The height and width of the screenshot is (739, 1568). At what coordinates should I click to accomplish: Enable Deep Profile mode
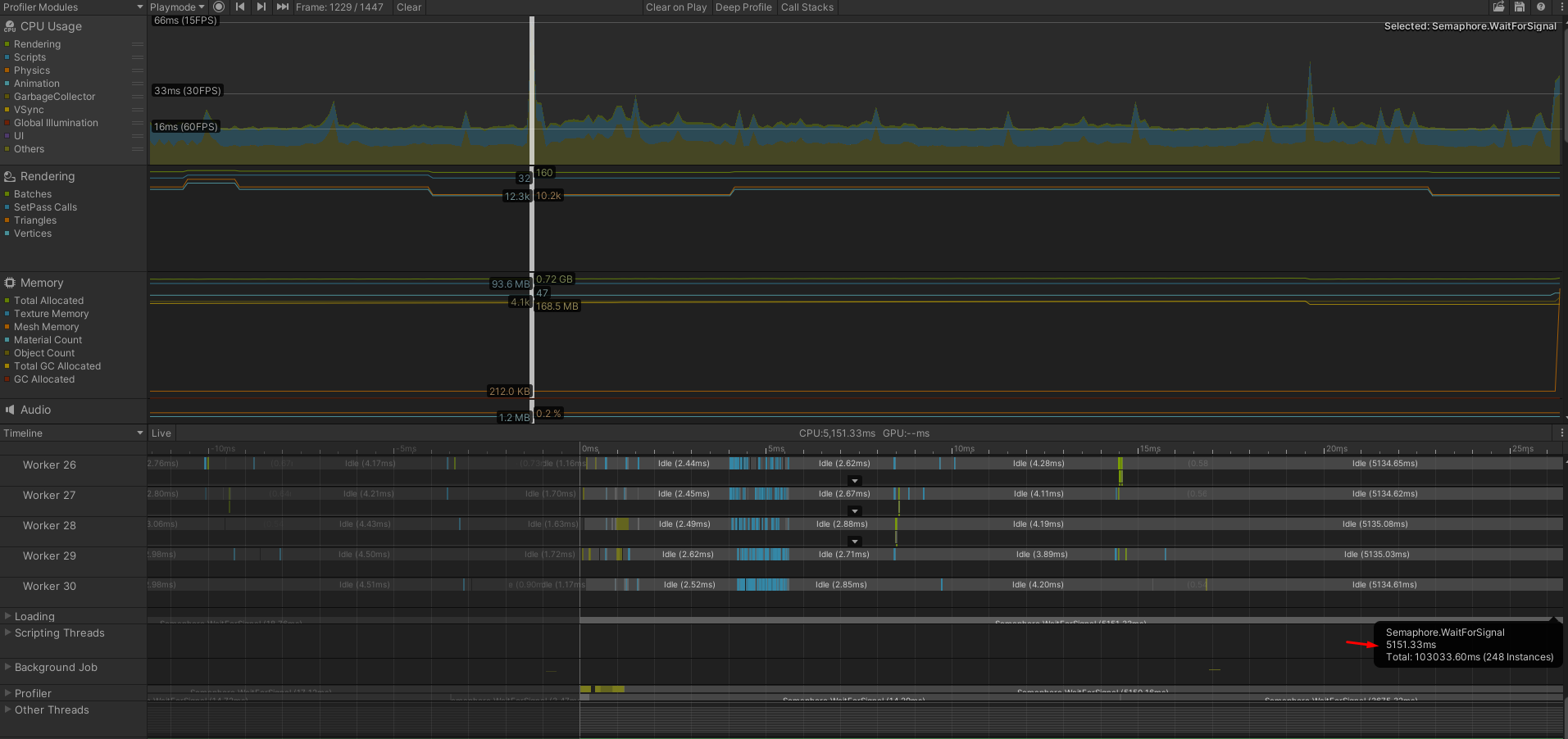point(743,7)
